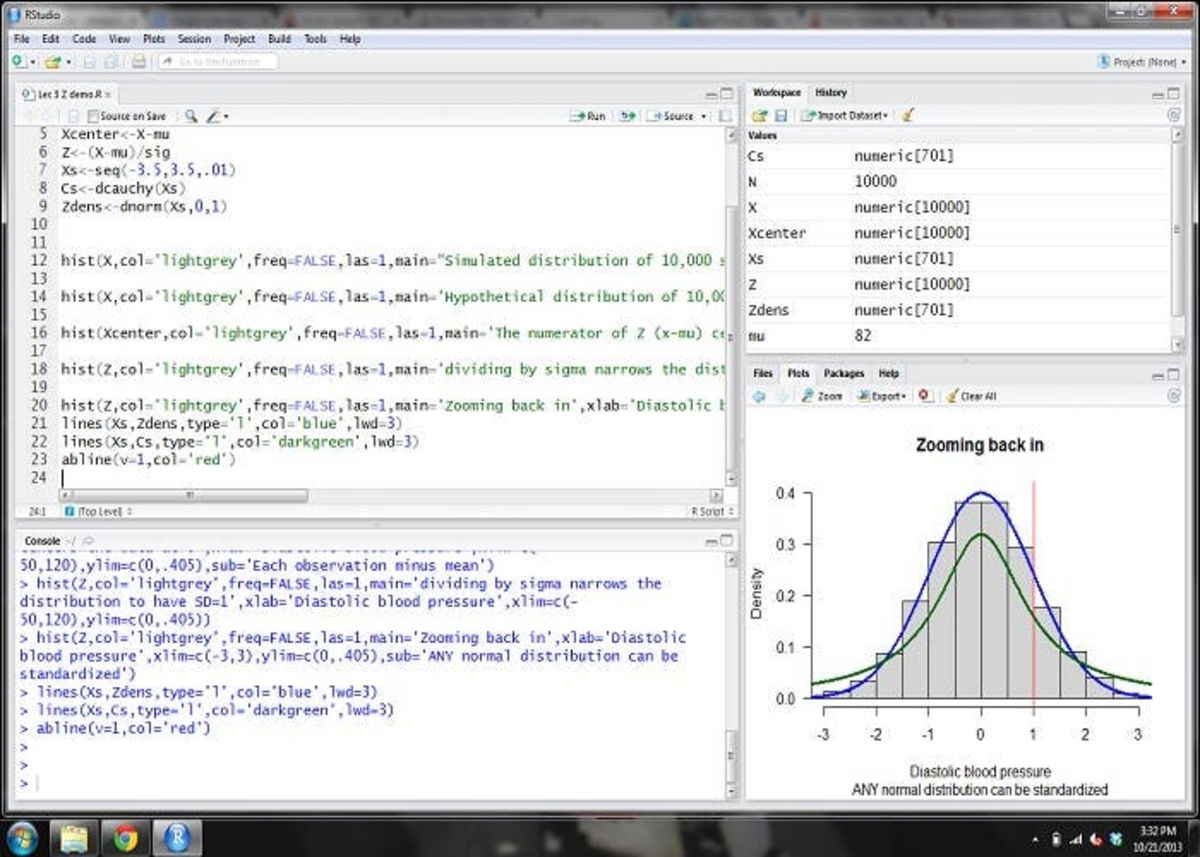Expand the Export dropdown in Plots

click(x=884, y=396)
